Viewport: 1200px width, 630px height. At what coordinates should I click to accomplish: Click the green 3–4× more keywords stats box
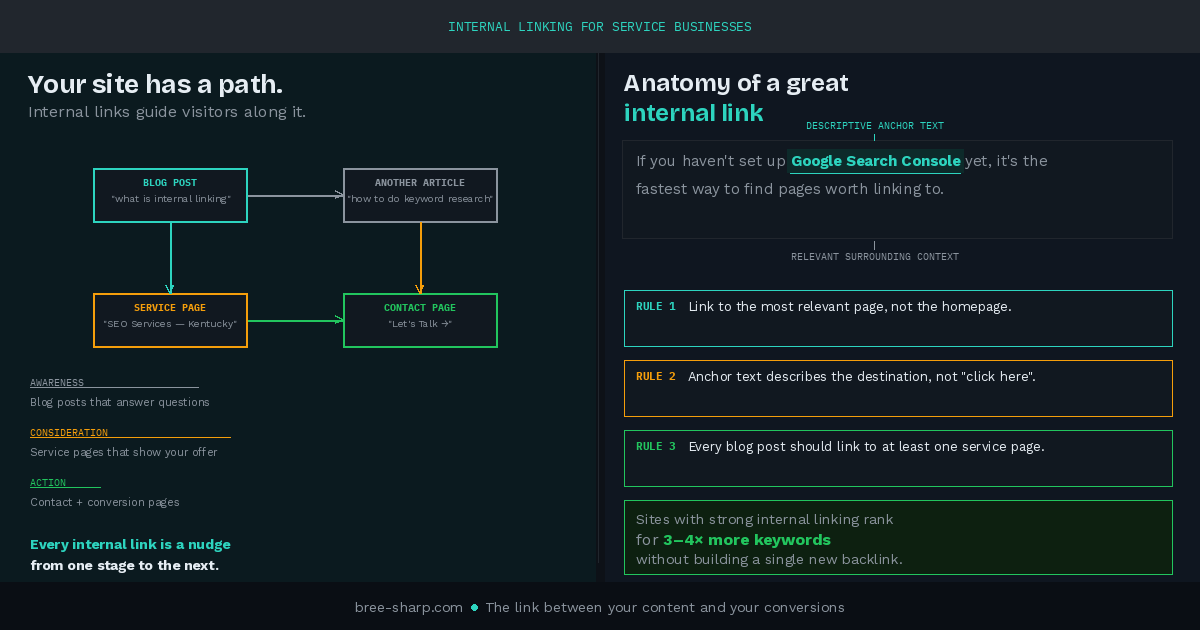click(x=898, y=537)
